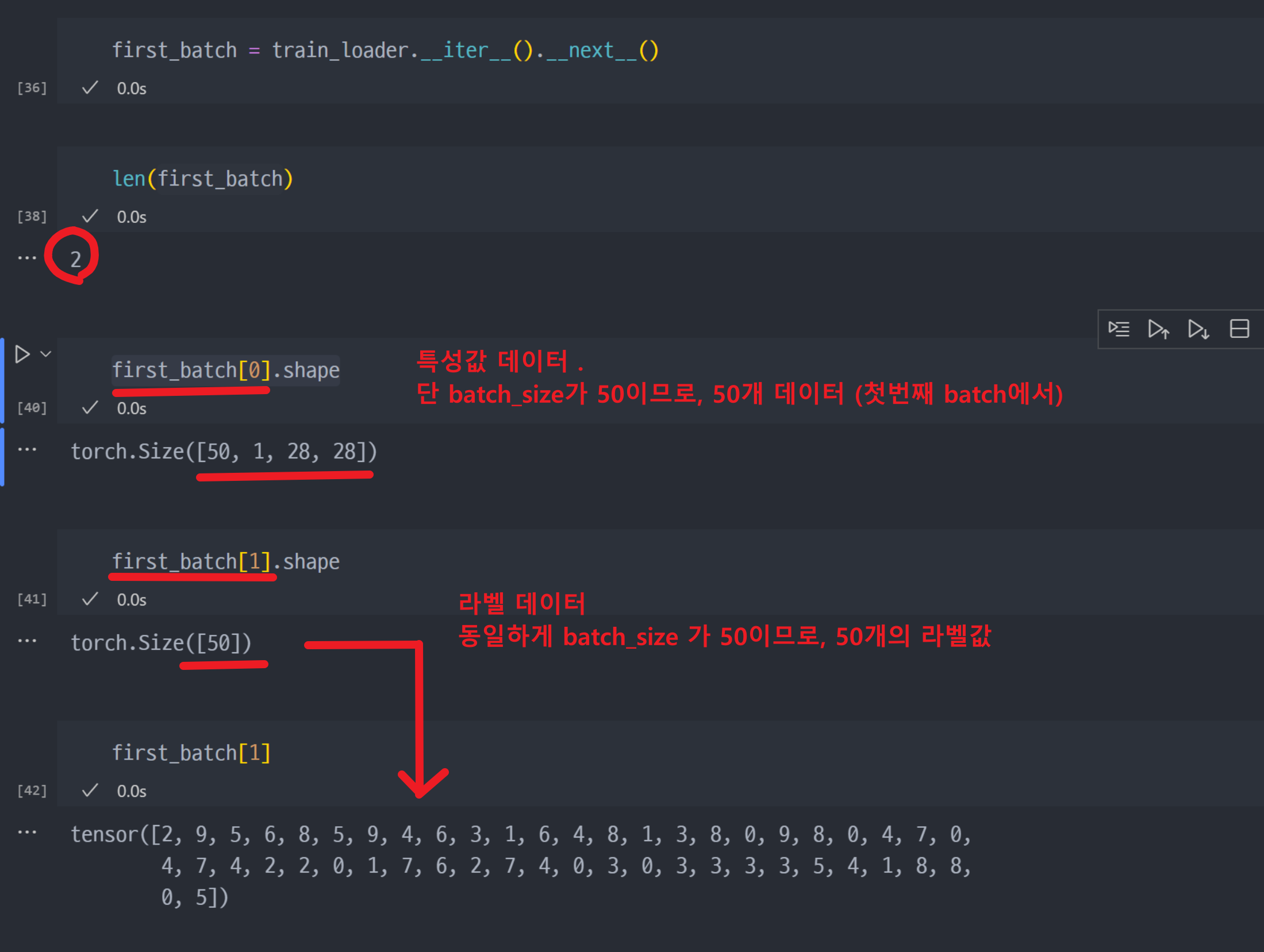
Task: Open output menu for torch.Size([50, 1, 28, 28])
Action: 27,450
